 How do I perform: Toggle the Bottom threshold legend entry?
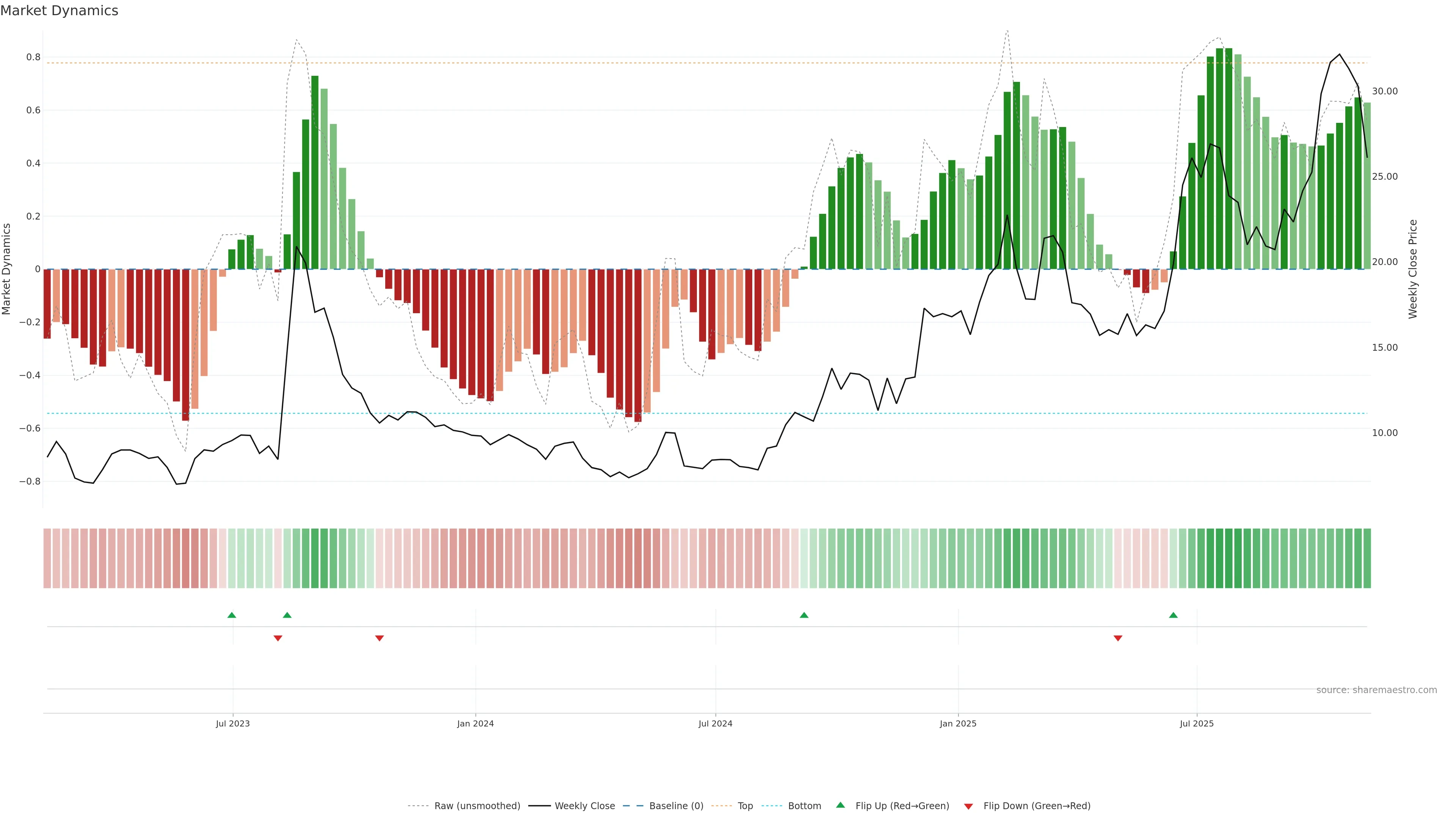(804, 805)
